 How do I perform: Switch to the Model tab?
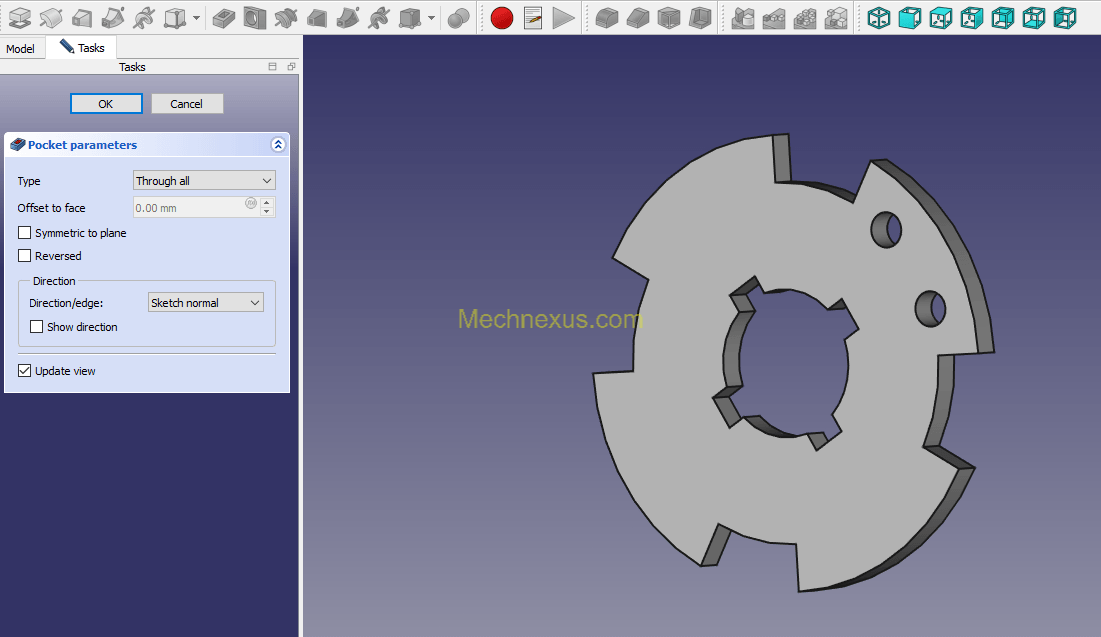tap(20, 49)
